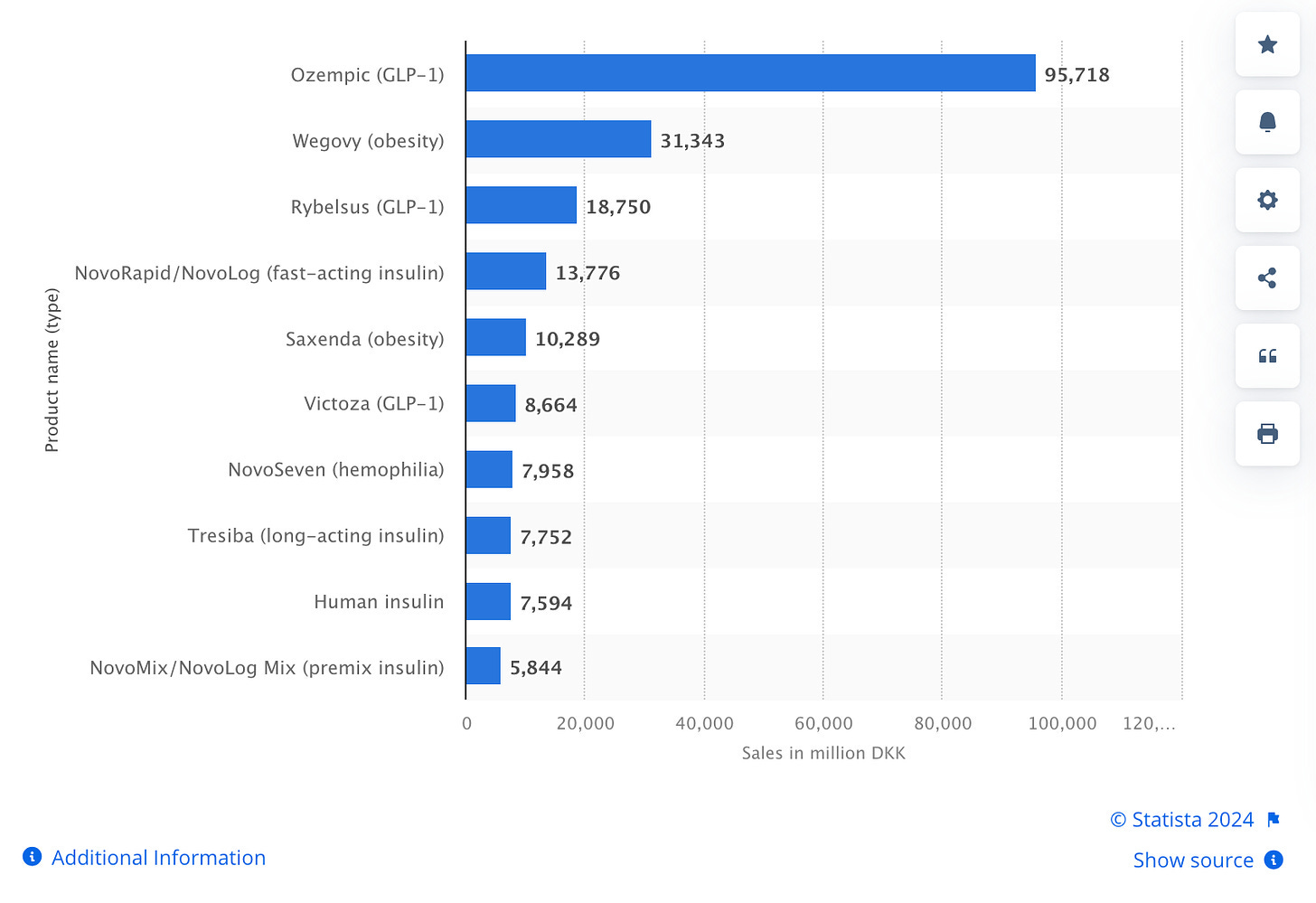Open the Additional Information link

click(x=158, y=858)
